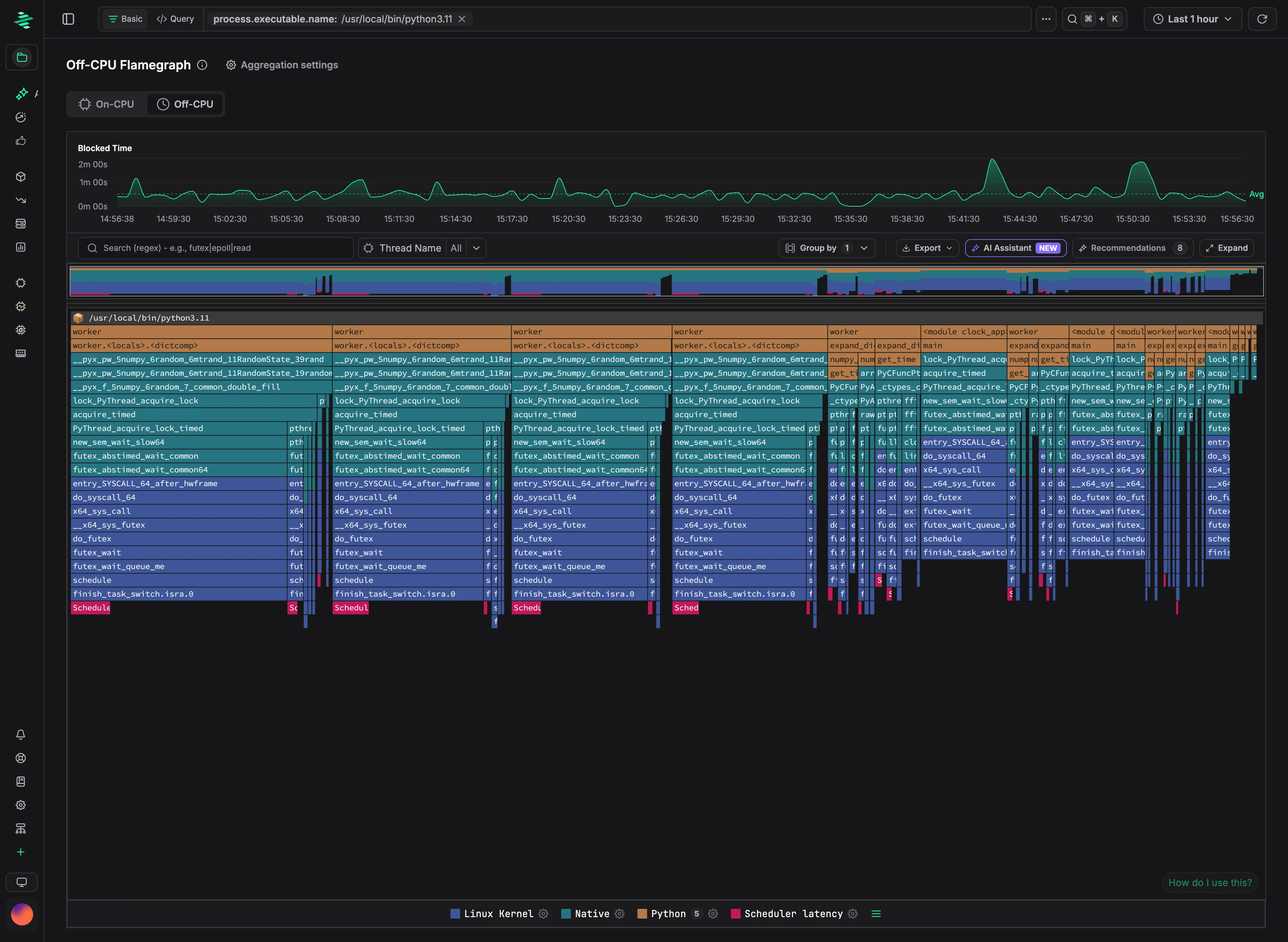Click the network hierarchy icon in sidebar

pyautogui.click(x=21, y=828)
